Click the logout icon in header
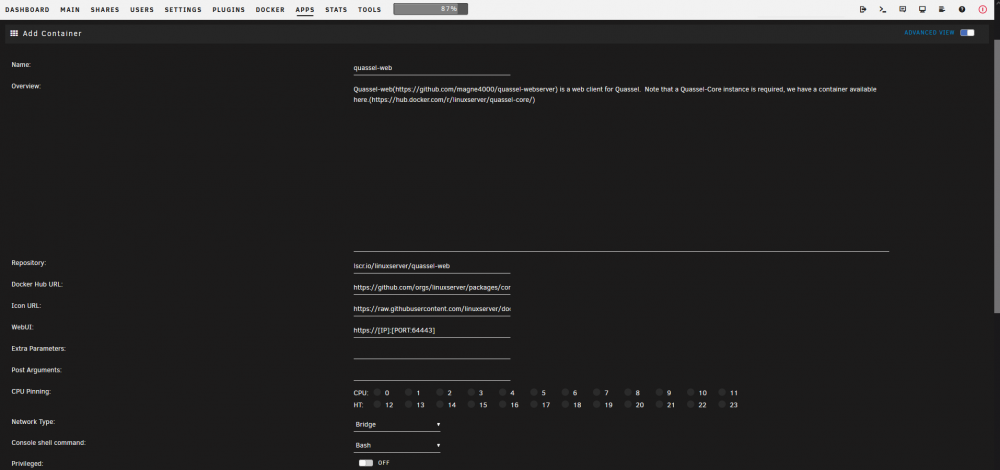1000x470 pixels. (x=863, y=10)
